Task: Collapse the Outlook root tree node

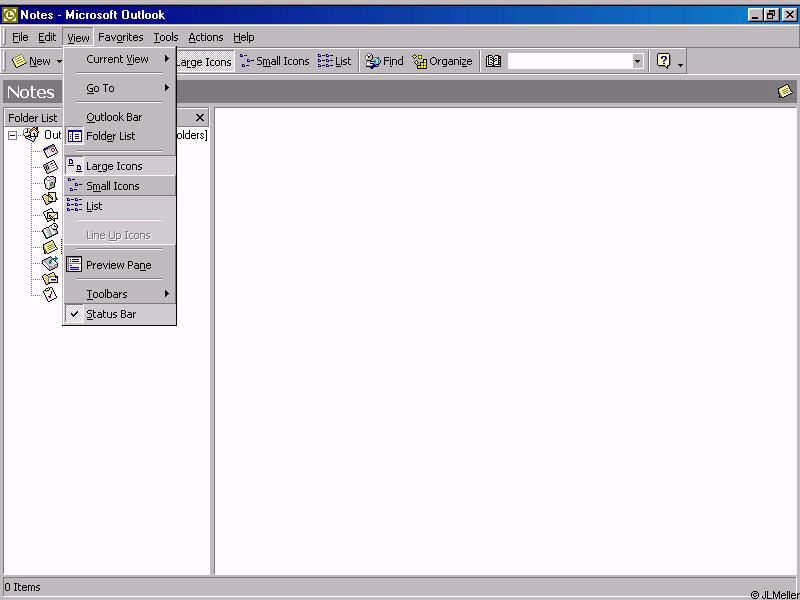Action: point(13,135)
